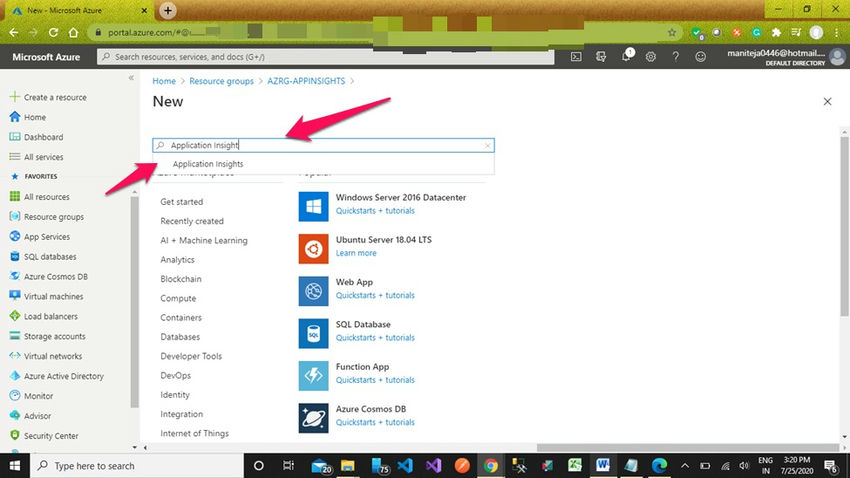Select Databases category
The width and height of the screenshot is (850, 478).
(180, 337)
